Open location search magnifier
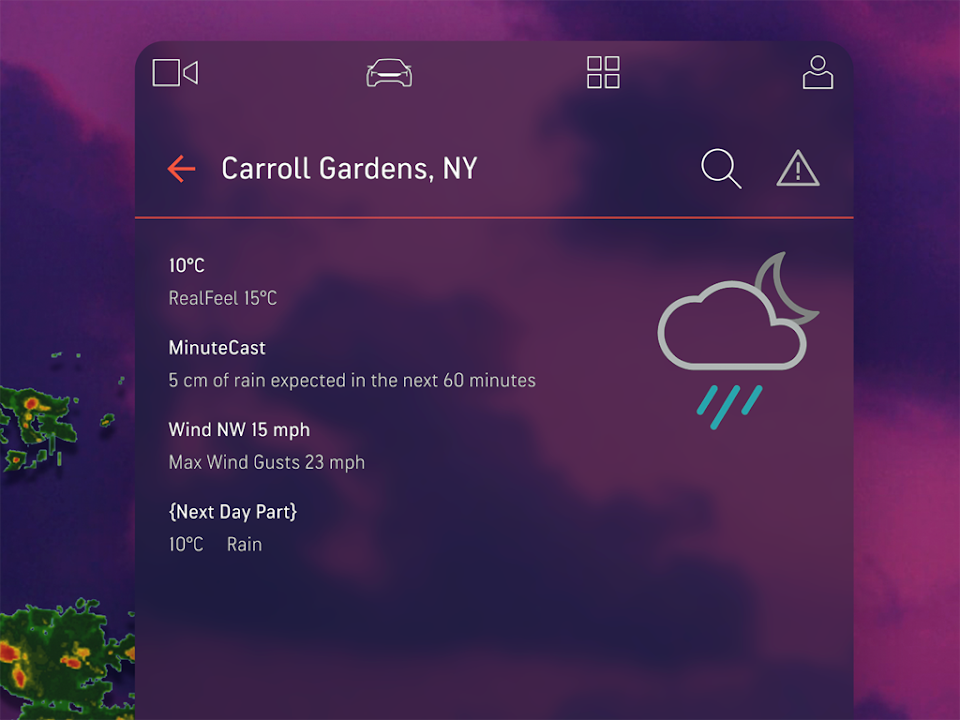The height and width of the screenshot is (720, 960). tap(721, 168)
